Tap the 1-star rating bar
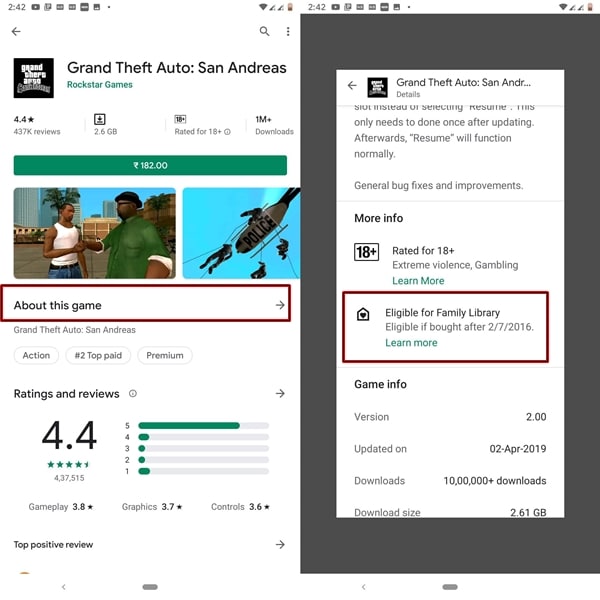 pyautogui.click(x=204, y=471)
